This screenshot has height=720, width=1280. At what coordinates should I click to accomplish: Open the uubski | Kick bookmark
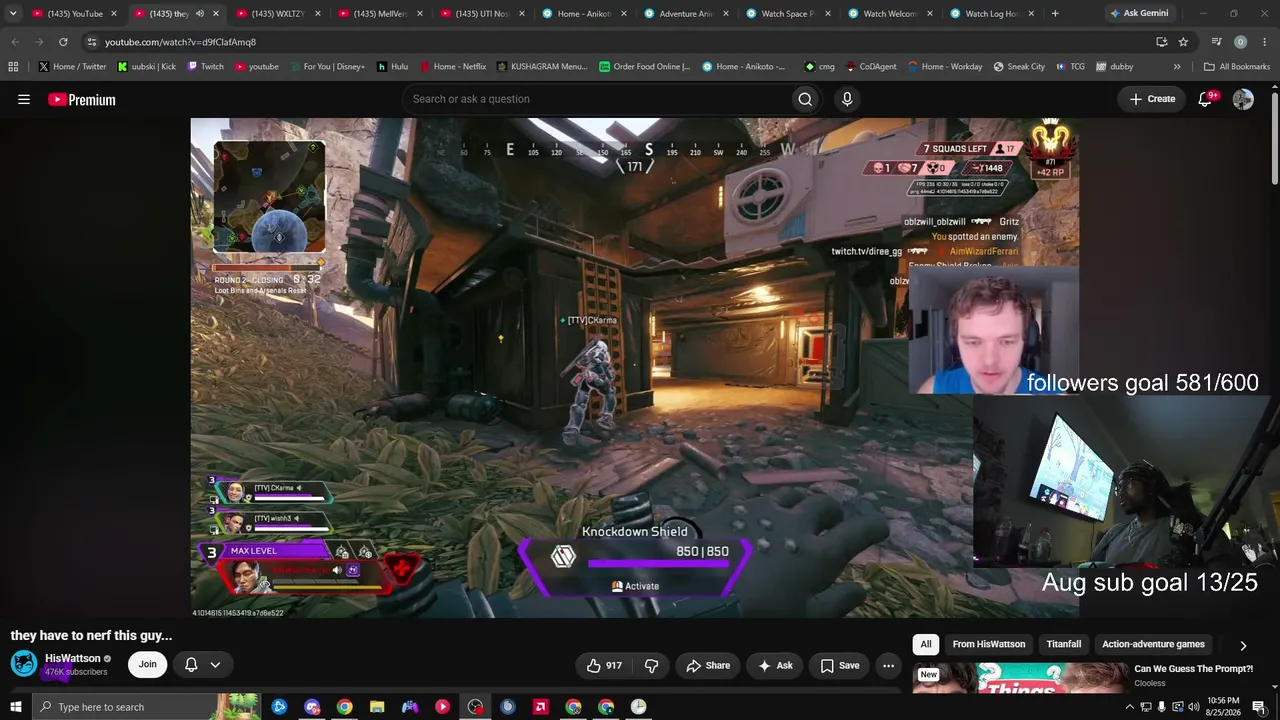tap(146, 67)
